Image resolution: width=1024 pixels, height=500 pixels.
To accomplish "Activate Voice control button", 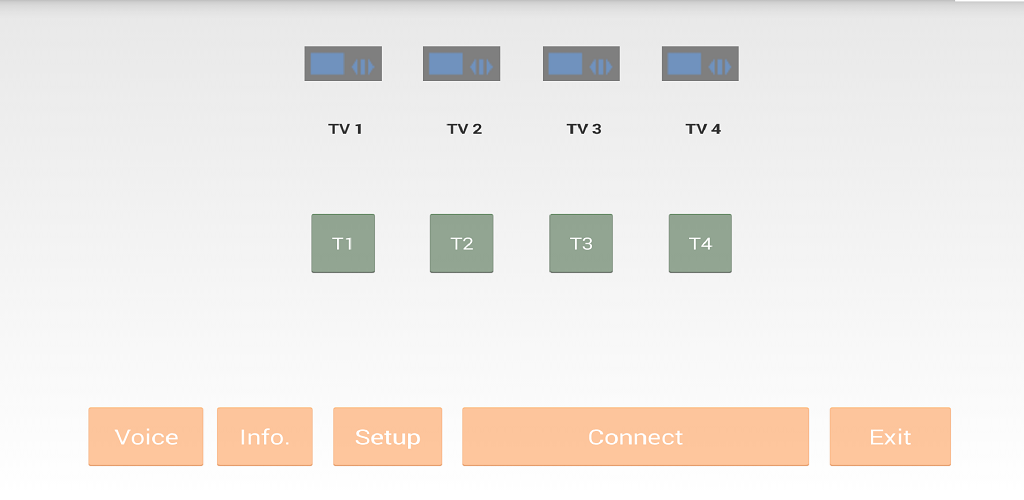I will [x=146, y=437].
